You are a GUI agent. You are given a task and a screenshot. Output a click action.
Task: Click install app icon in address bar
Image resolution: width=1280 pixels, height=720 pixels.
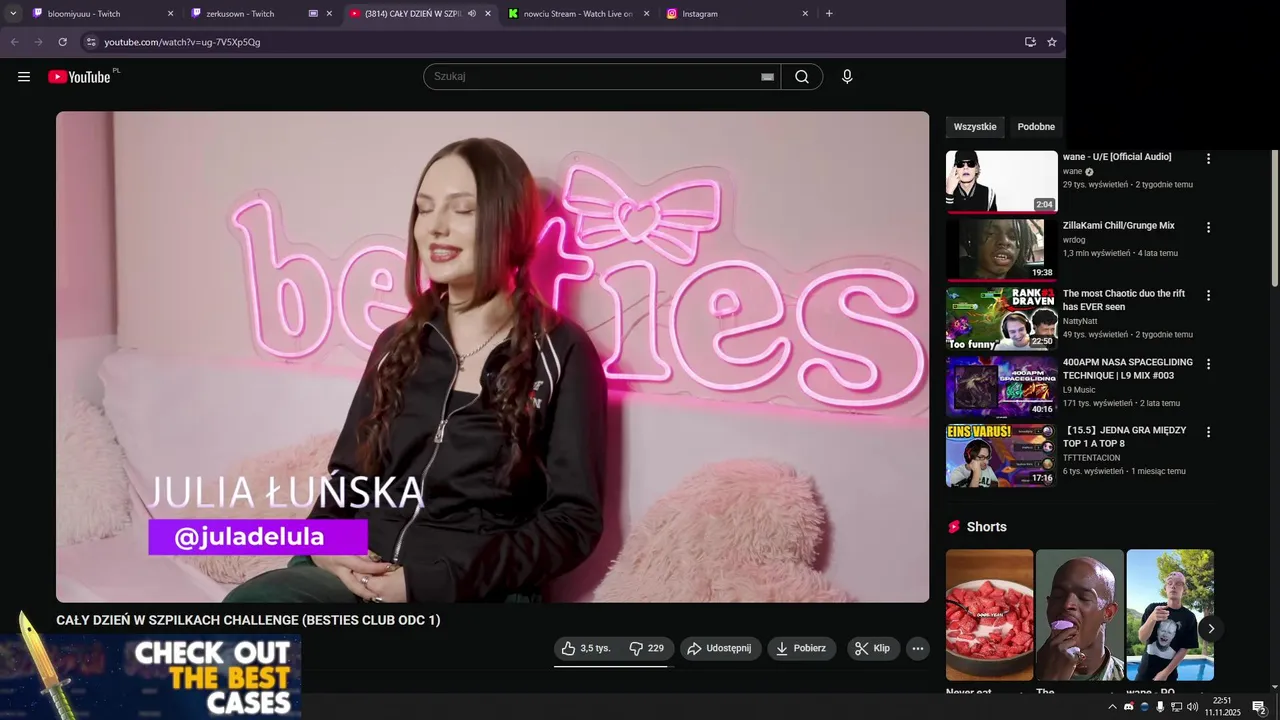[x=1030, y=42]
